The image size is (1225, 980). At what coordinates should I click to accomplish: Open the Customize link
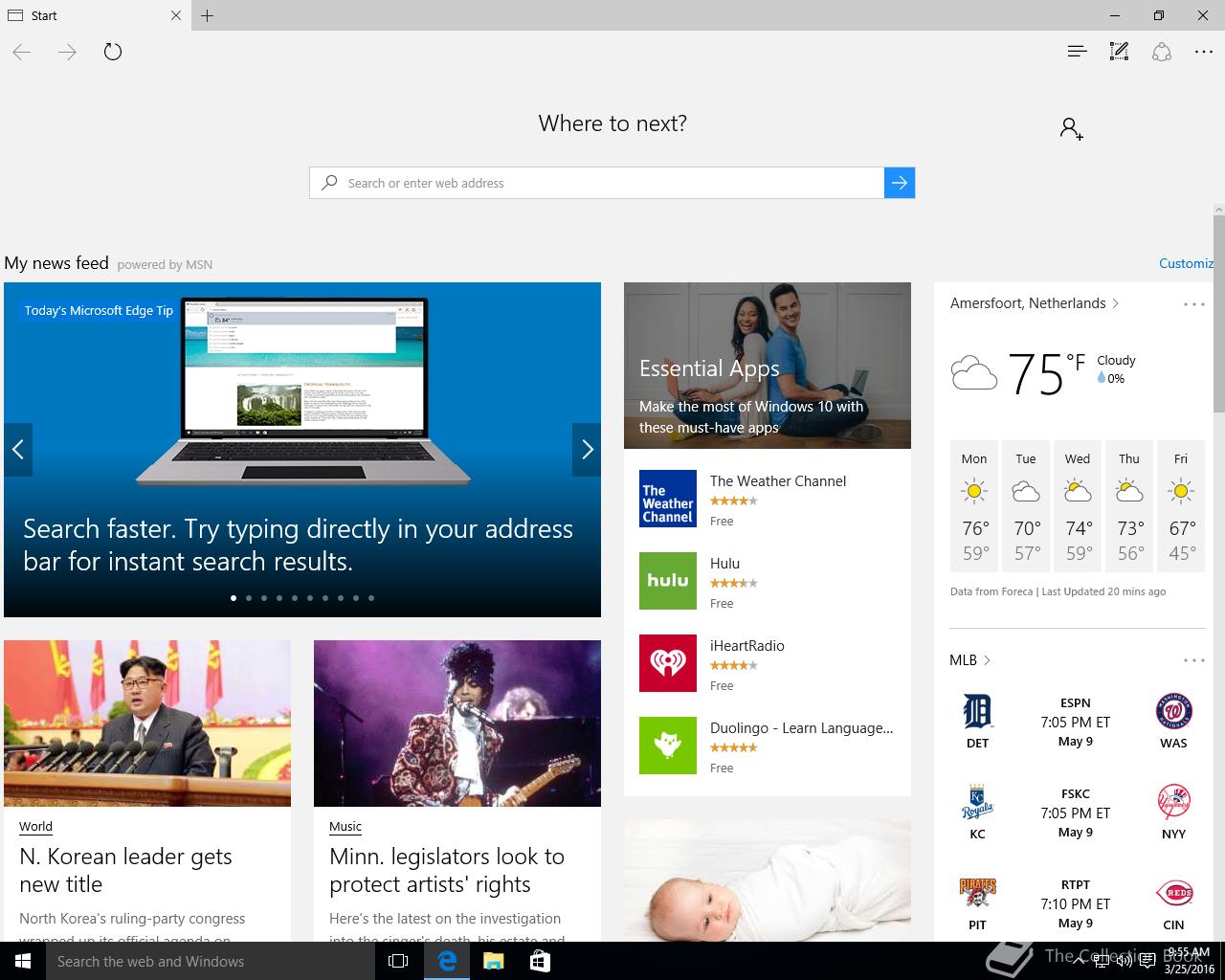tap(1186, 263)
